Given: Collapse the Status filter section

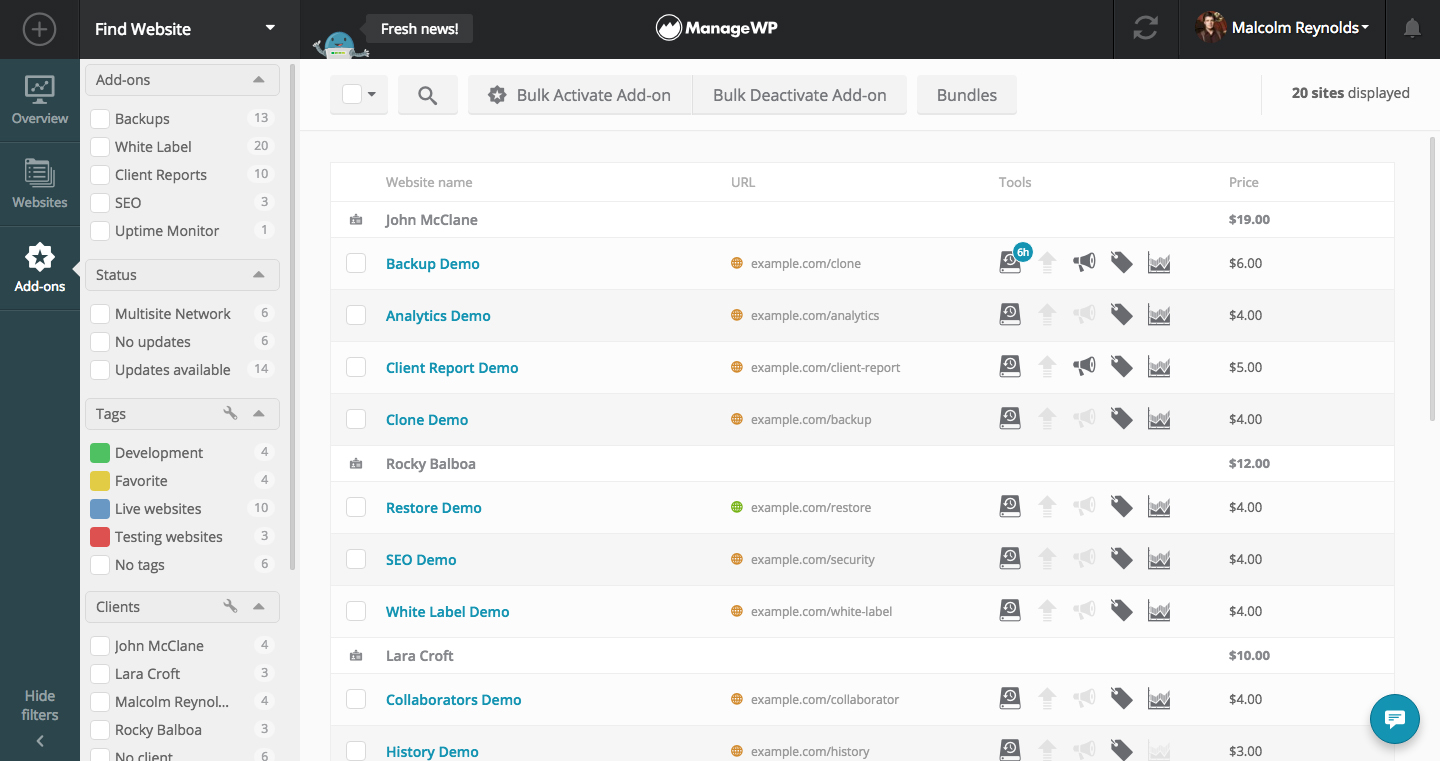Looking at the screenshot, I should point(259,275).
